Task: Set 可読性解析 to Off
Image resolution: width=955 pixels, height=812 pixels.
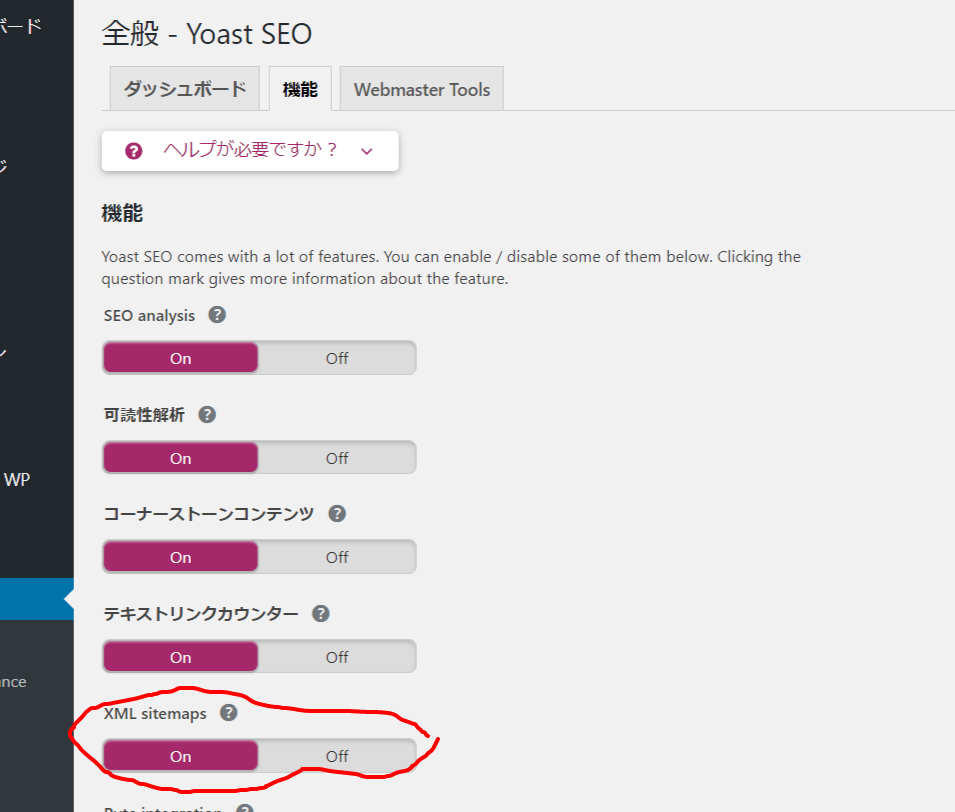Action: [337, 457]
